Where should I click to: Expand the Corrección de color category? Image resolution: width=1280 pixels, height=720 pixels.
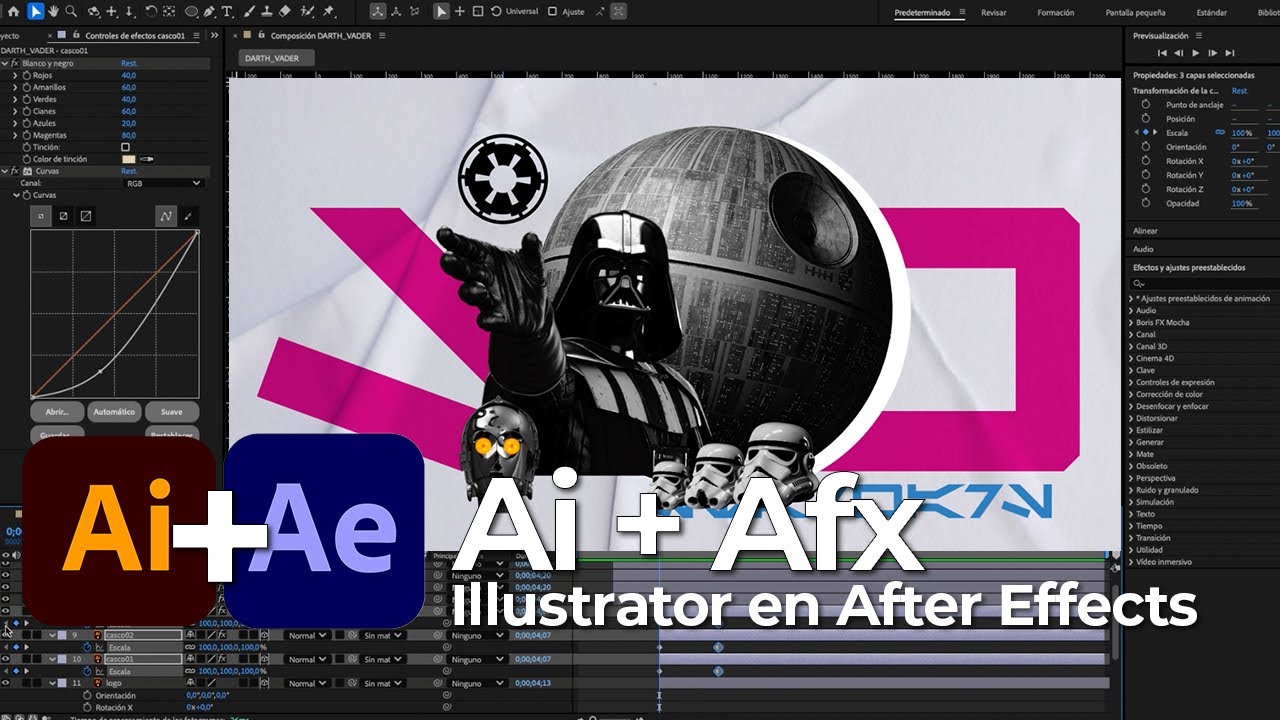pyautogui.click(x=1131, y=394)
